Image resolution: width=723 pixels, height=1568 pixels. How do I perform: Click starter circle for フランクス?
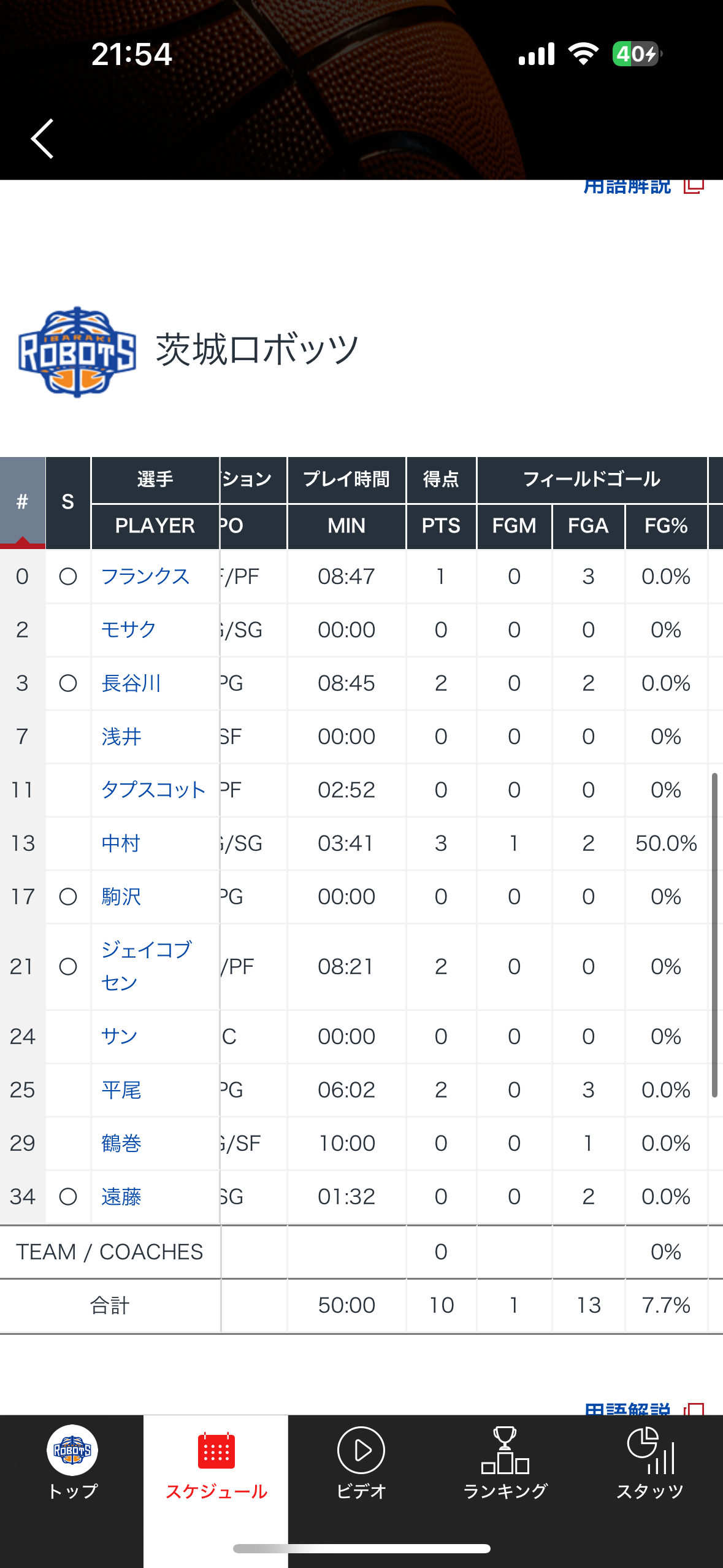pyautogui.click(x=68, y=576)
